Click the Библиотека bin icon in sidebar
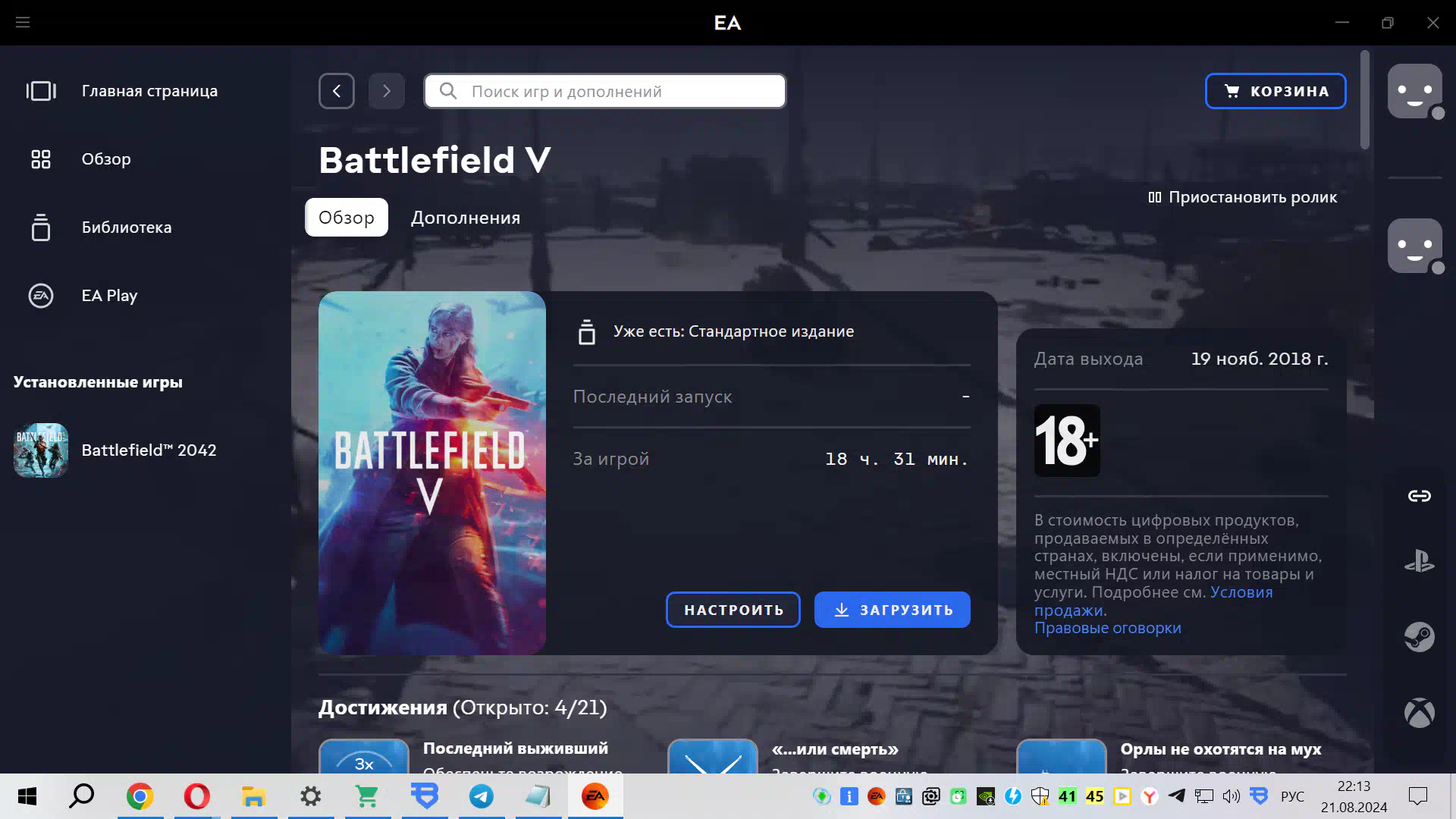This screenshot has height=819, width=1456. pyautogui.click(x=41, y=227)
